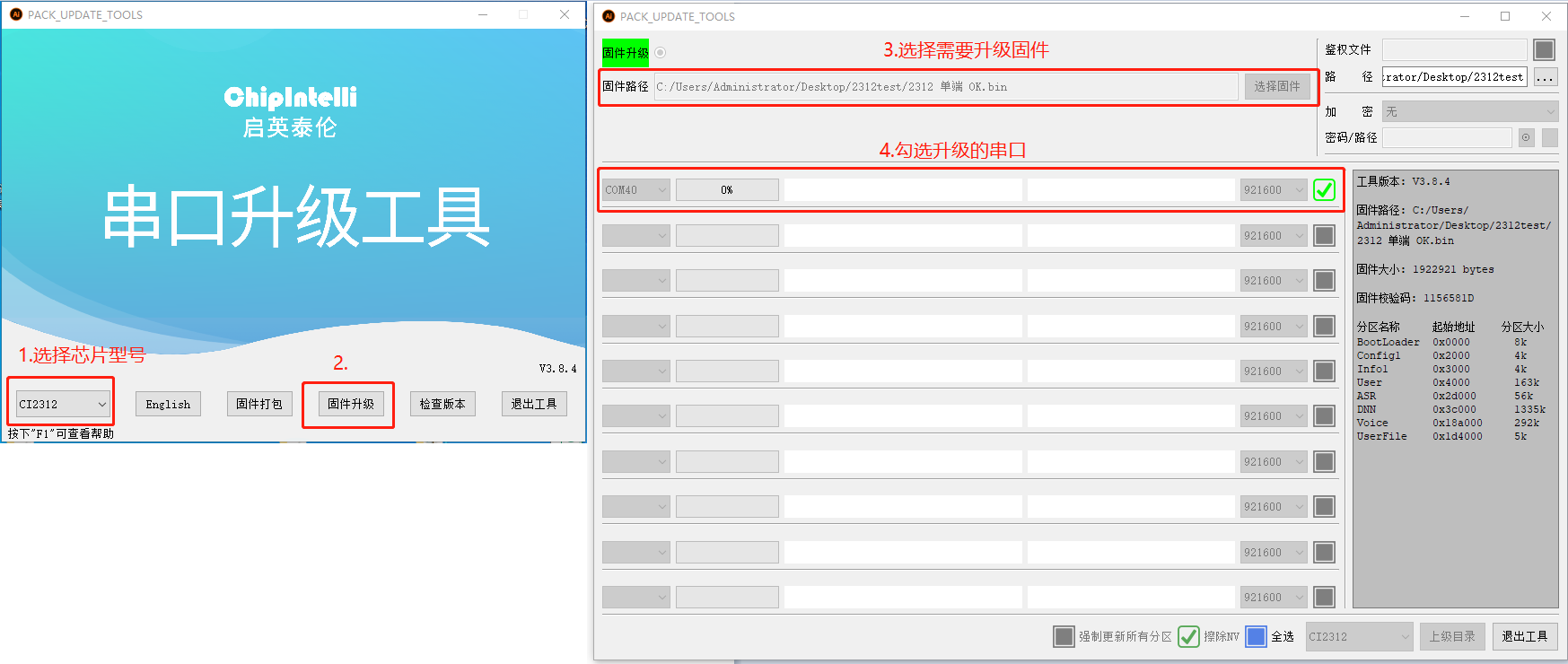Click the blank square button at 密码/路径 row end

[1550, 137]
